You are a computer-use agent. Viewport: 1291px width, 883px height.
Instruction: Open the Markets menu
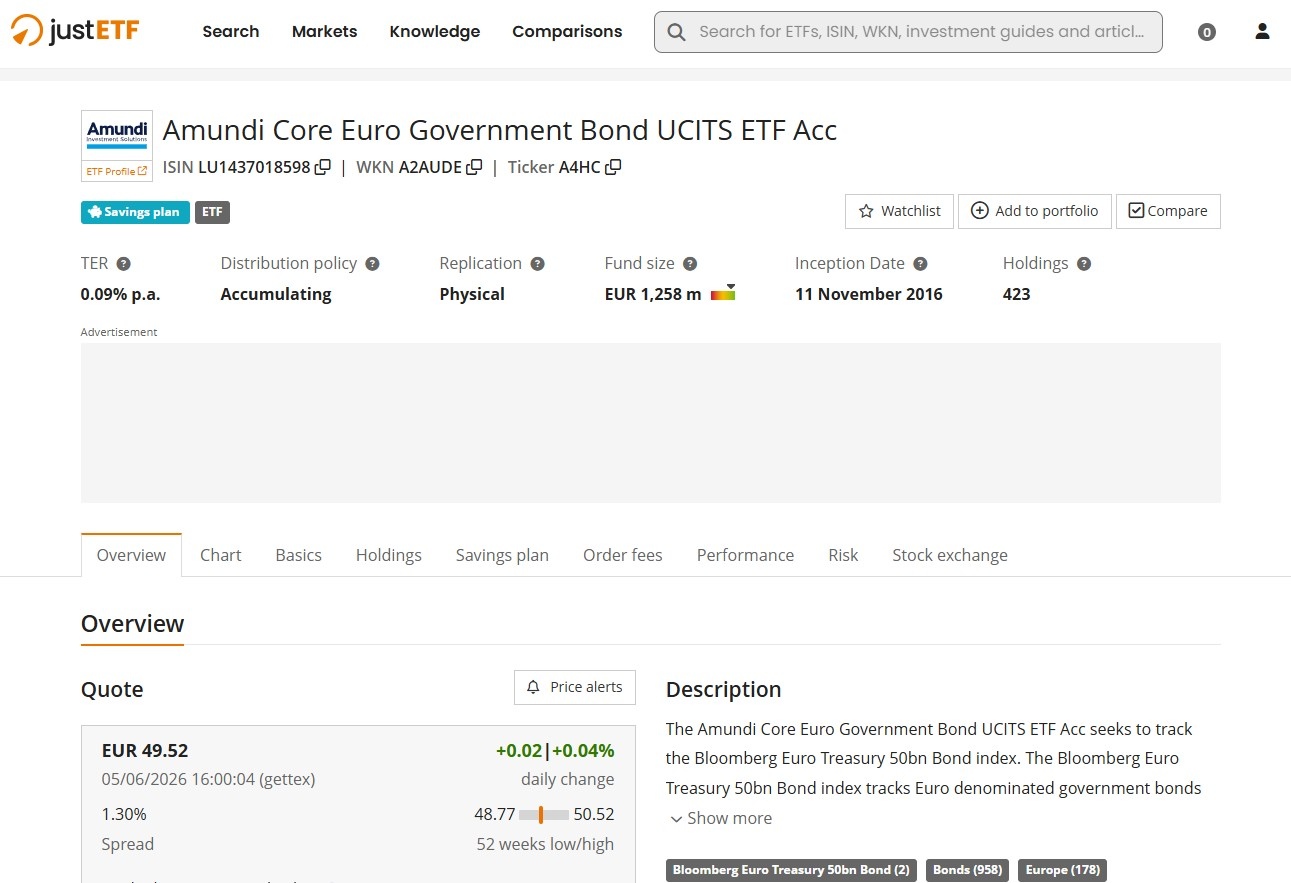pyautogui.click(x=325, y=32)
